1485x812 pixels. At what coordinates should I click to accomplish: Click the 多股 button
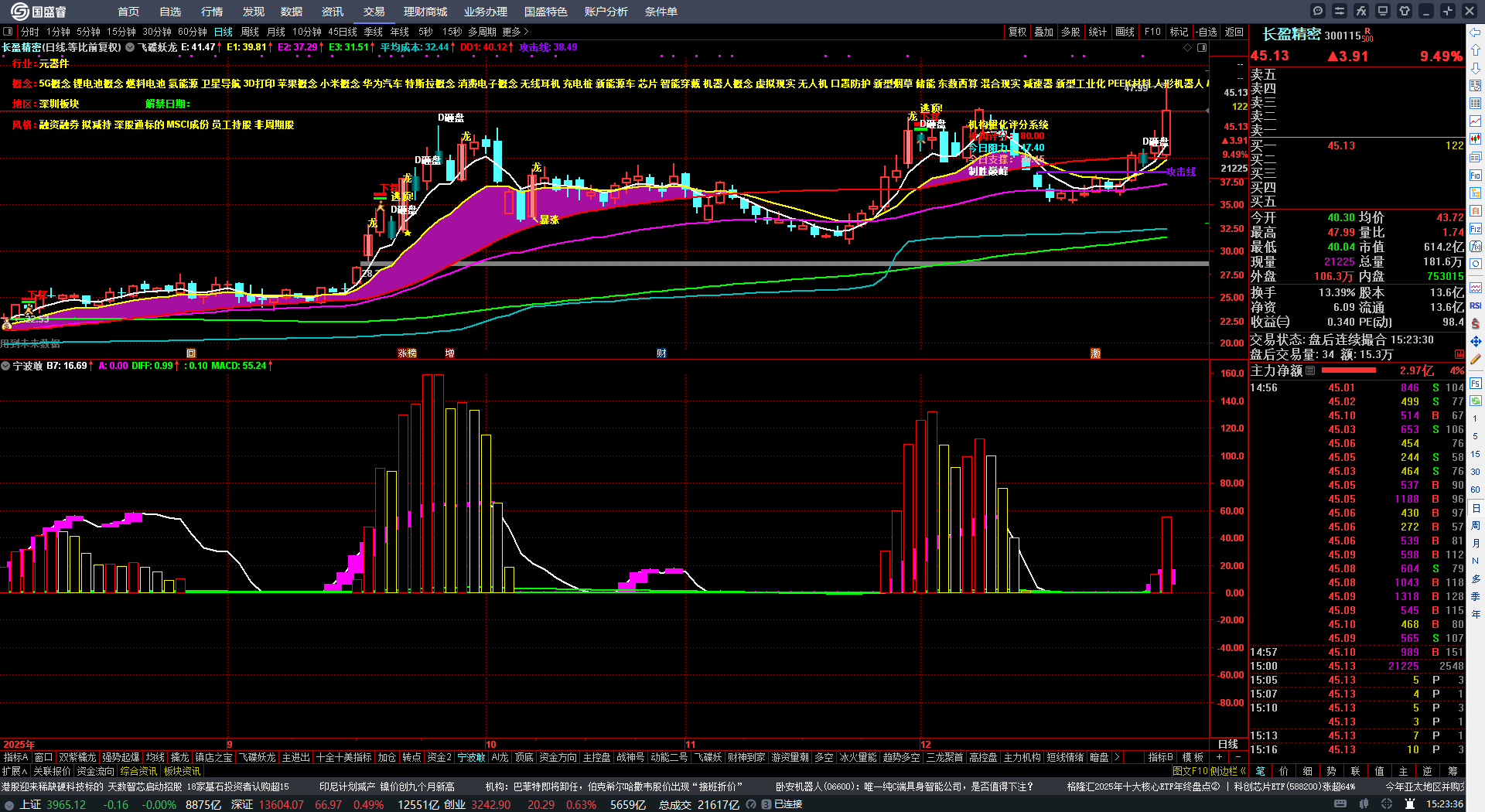coord(1070,32)
